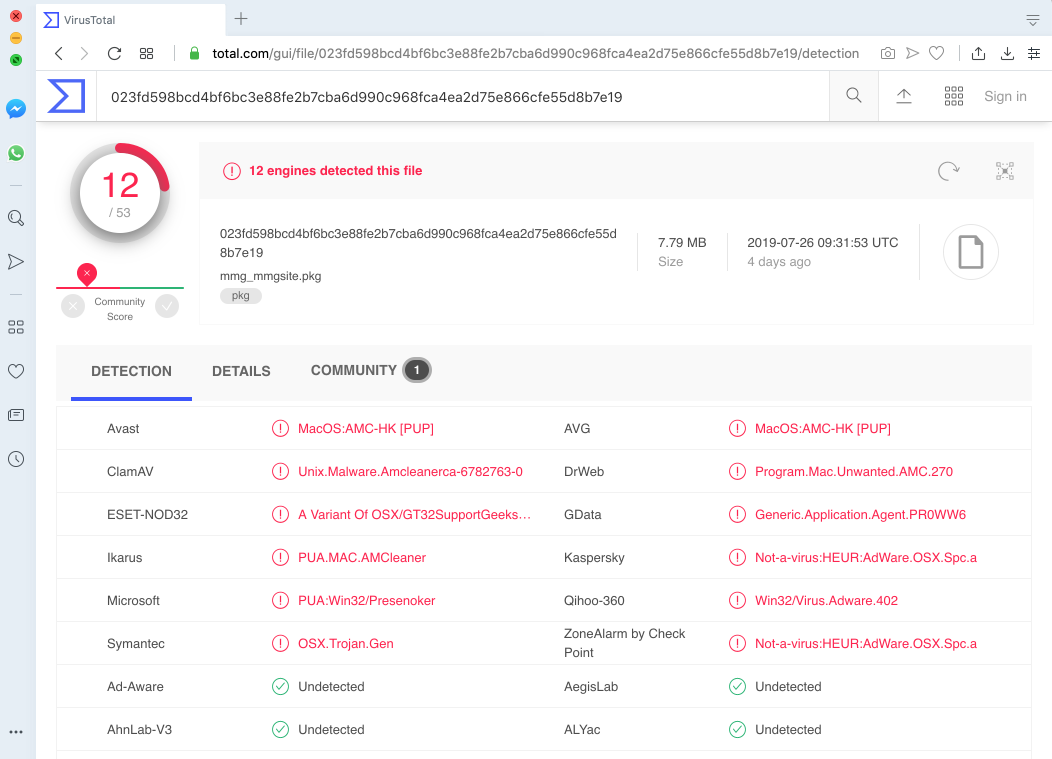Select the VirusTotal browser tab
Viewport: 1052px width, 759px height.
pos(131,19)
